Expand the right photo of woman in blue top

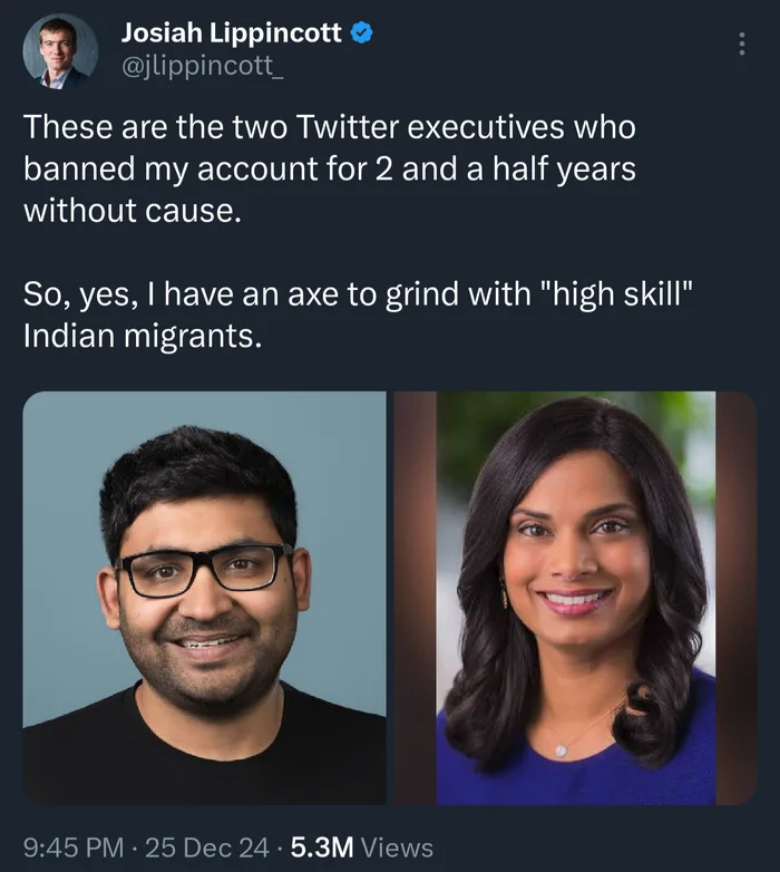pyautogui.click(x=576, y=598)
